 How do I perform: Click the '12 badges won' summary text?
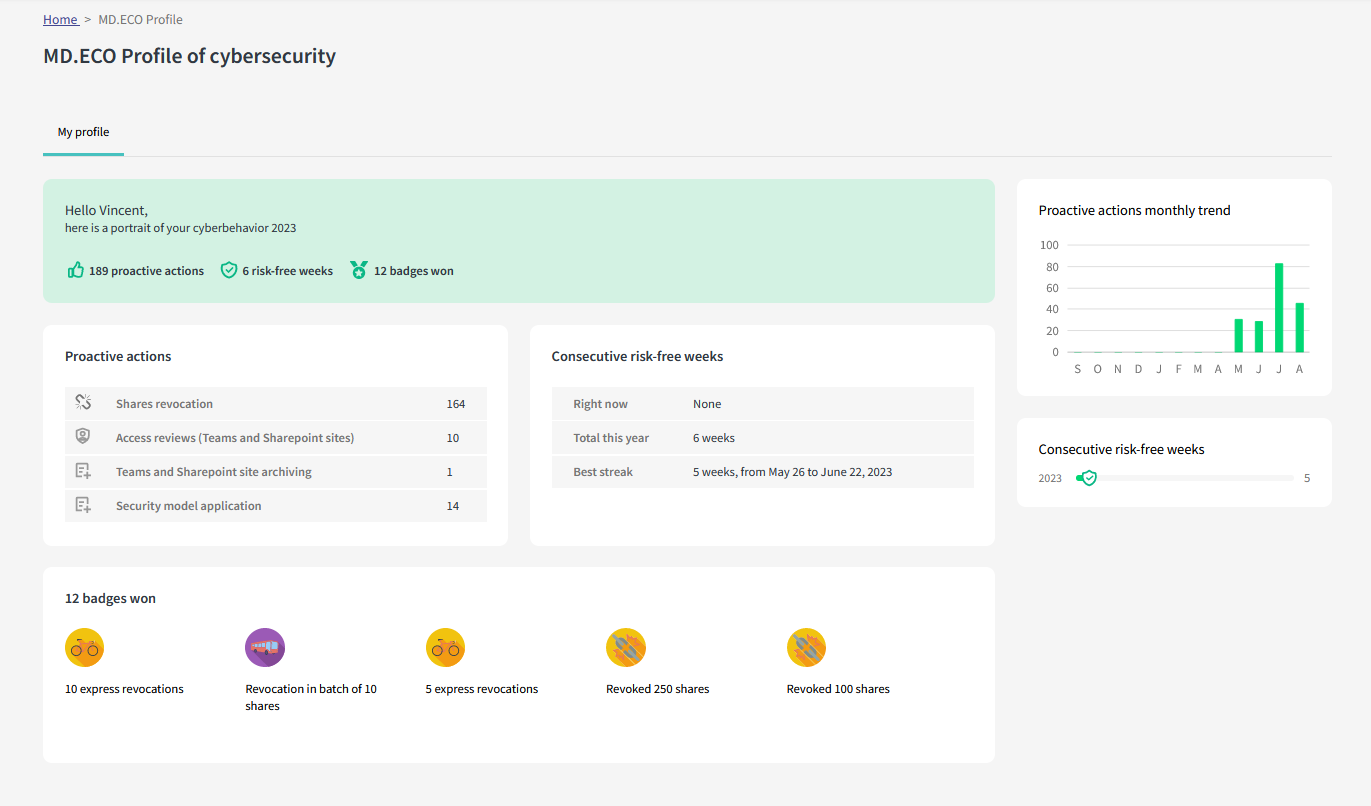[x=414, y=271]
